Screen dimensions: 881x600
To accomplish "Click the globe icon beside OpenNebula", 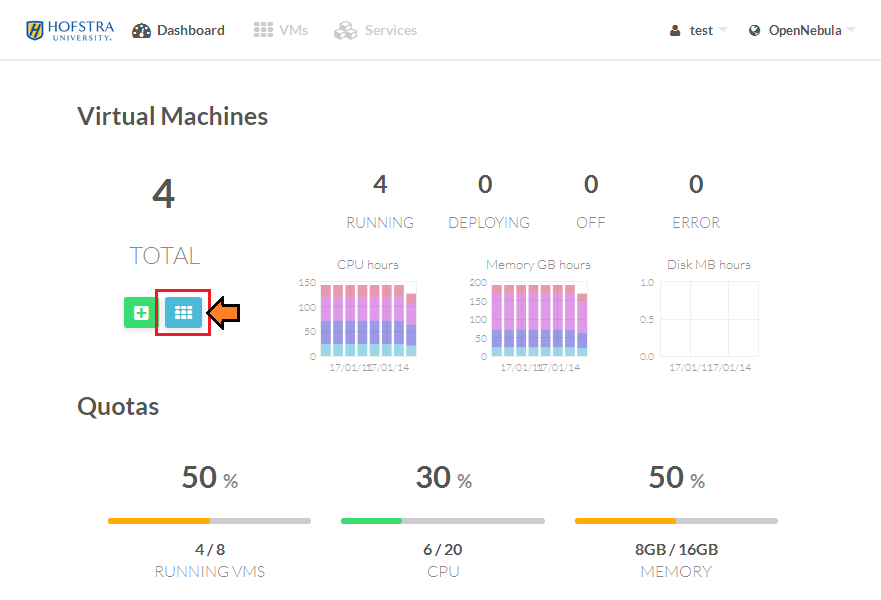I will pyautogui.click(x=755, y=31).
